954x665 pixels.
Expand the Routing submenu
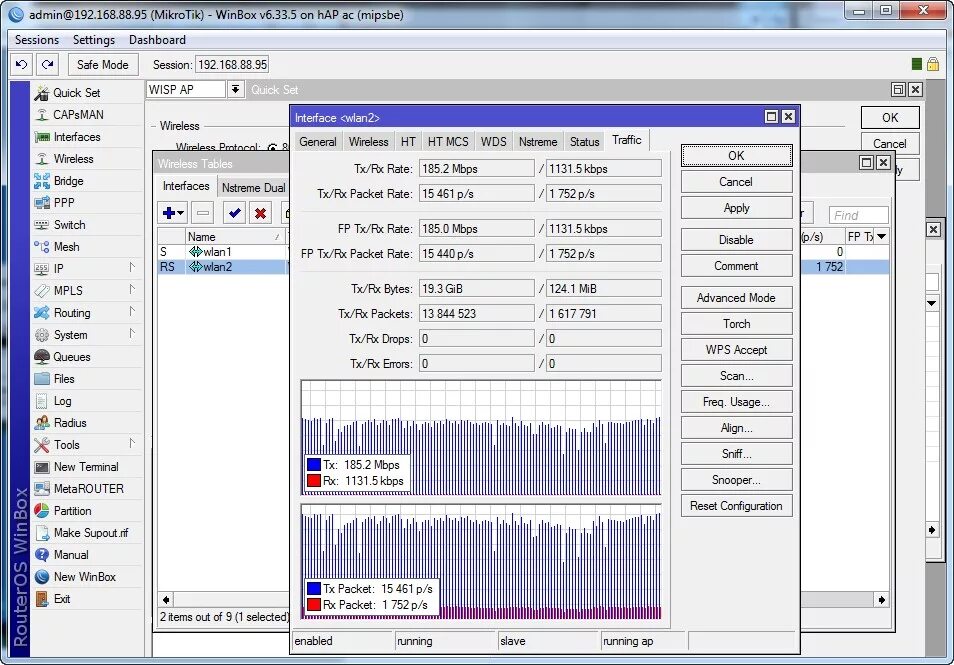point(132,312)
